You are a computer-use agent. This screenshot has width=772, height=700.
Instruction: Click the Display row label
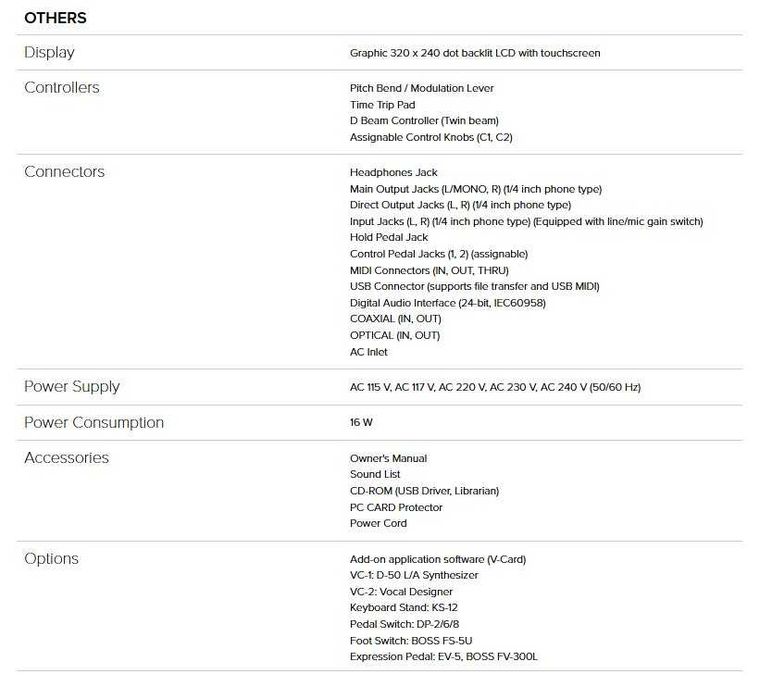(49, 52)
